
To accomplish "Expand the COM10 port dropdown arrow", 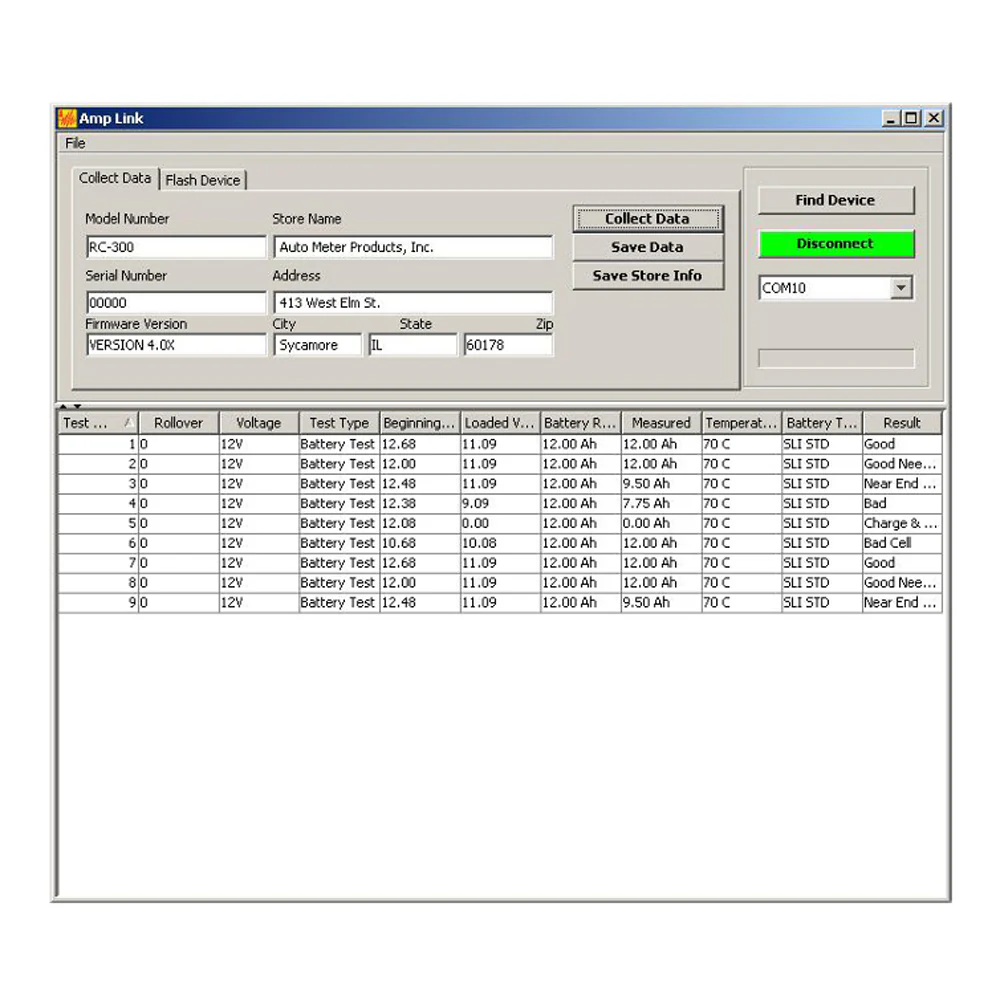I will [901, 288].
